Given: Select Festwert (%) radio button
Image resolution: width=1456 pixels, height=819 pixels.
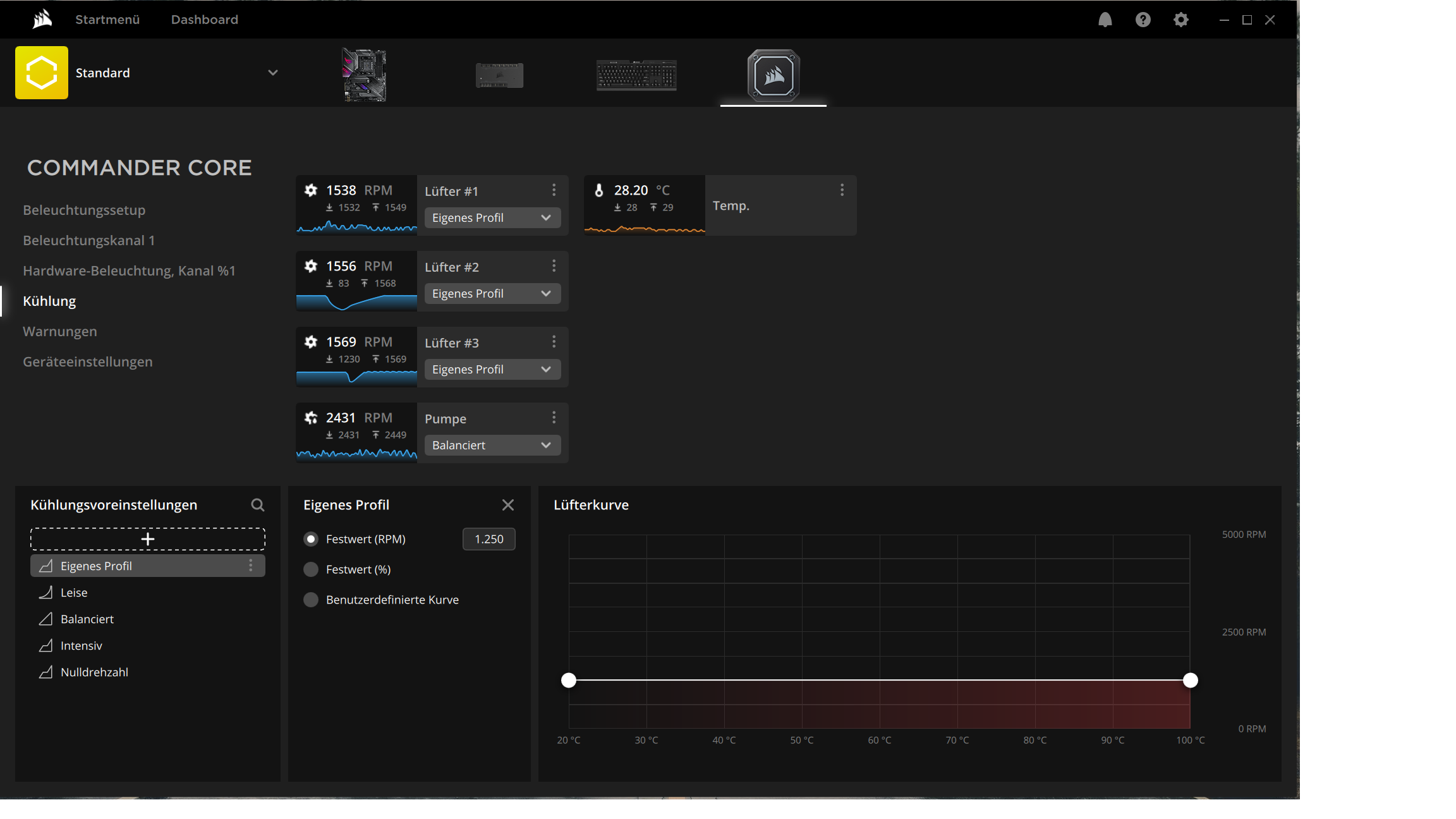Looking at the screenshot, I should click(311, 569).
